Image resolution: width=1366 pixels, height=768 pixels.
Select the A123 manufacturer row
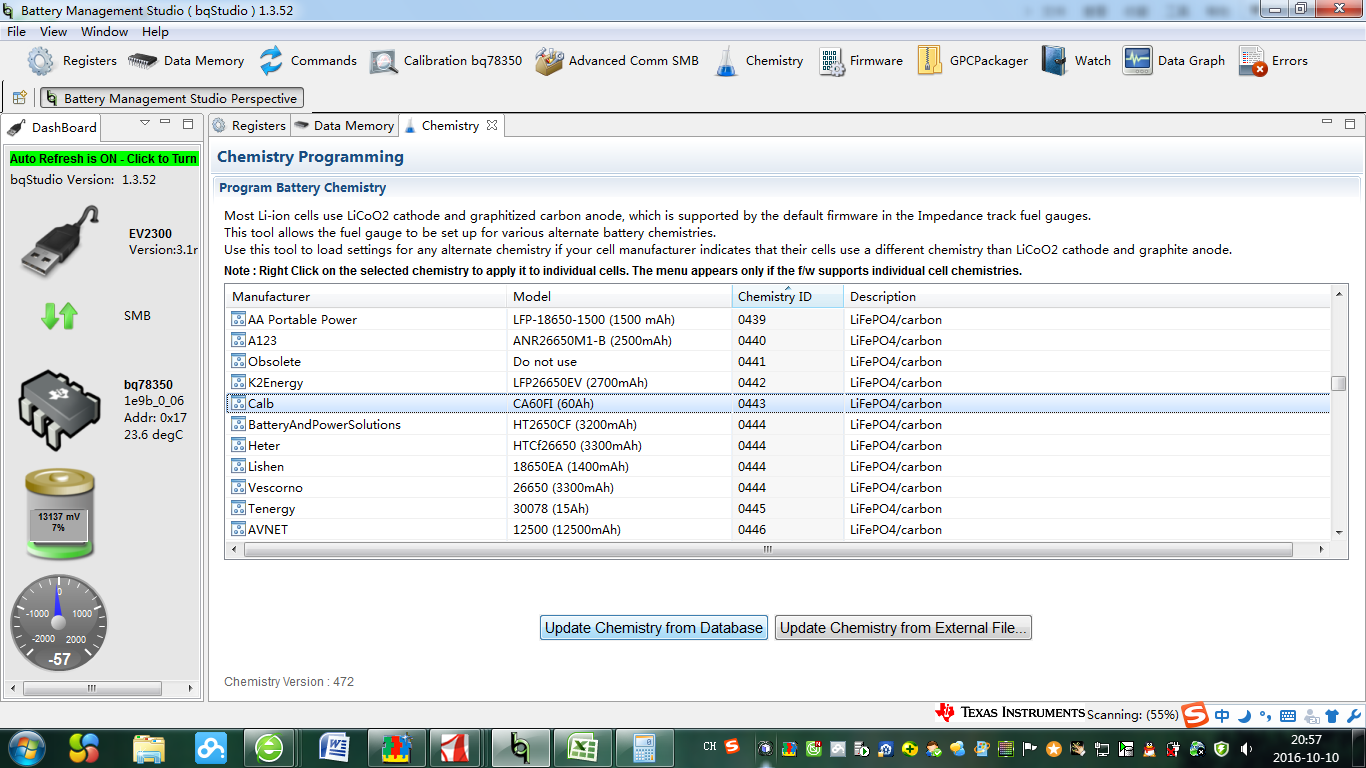[778, 341]
